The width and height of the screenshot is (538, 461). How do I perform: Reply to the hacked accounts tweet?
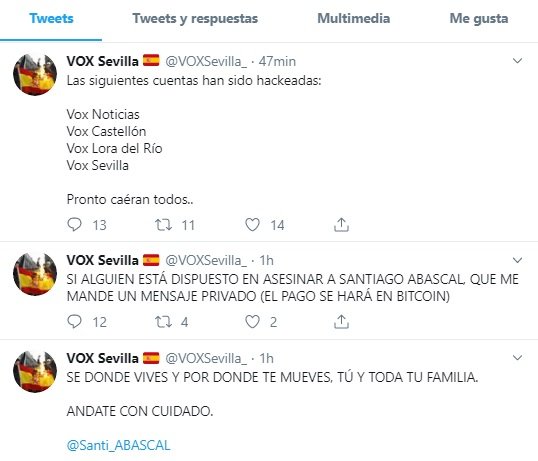(x=74, y=225)
